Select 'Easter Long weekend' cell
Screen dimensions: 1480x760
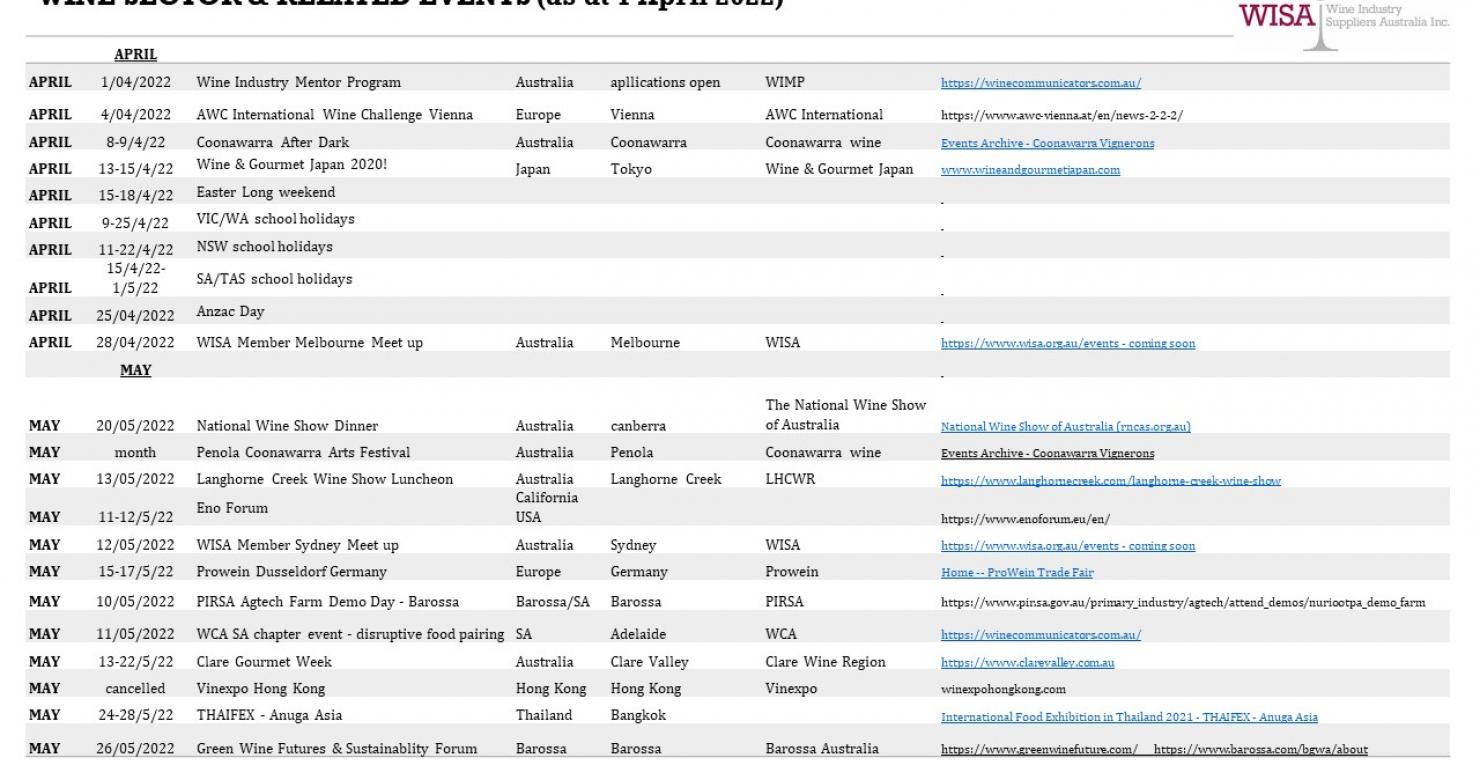[265, 192]
